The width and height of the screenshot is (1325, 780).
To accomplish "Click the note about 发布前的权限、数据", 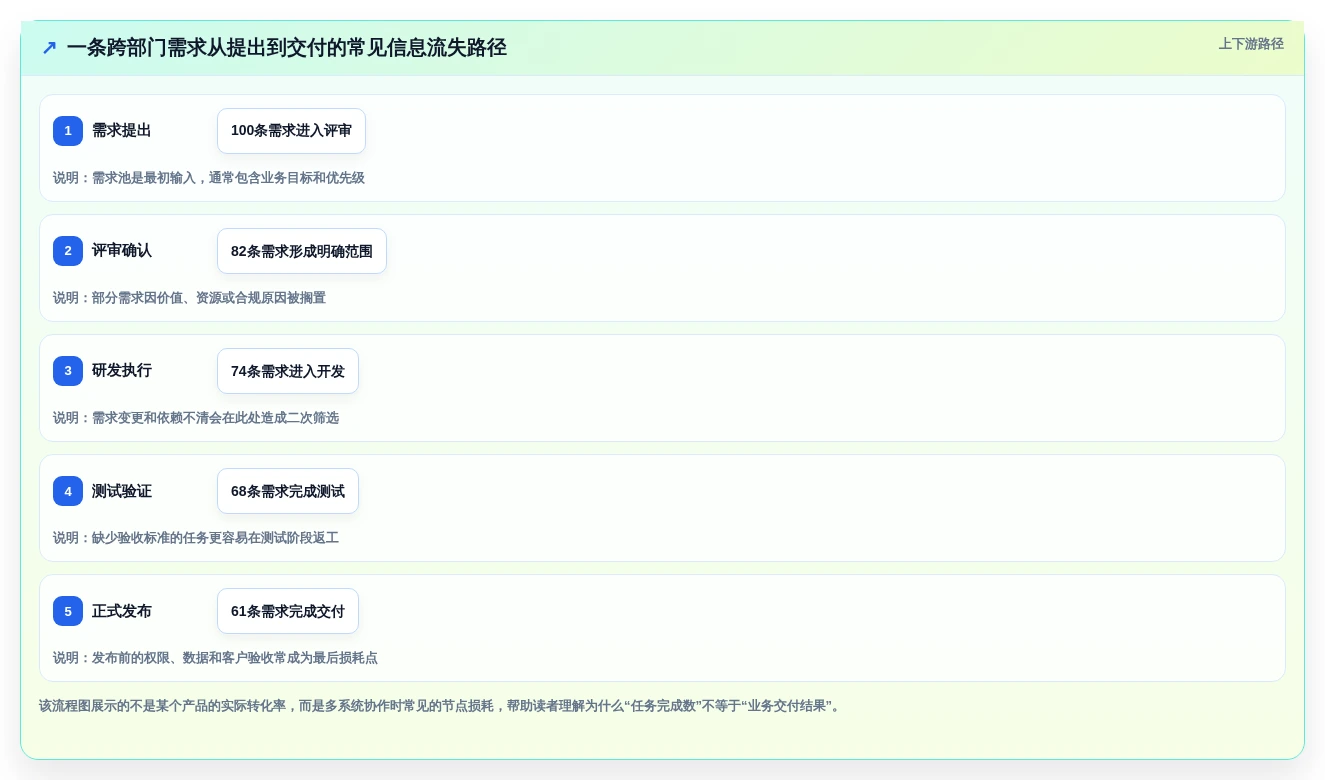I will [215, 658].
